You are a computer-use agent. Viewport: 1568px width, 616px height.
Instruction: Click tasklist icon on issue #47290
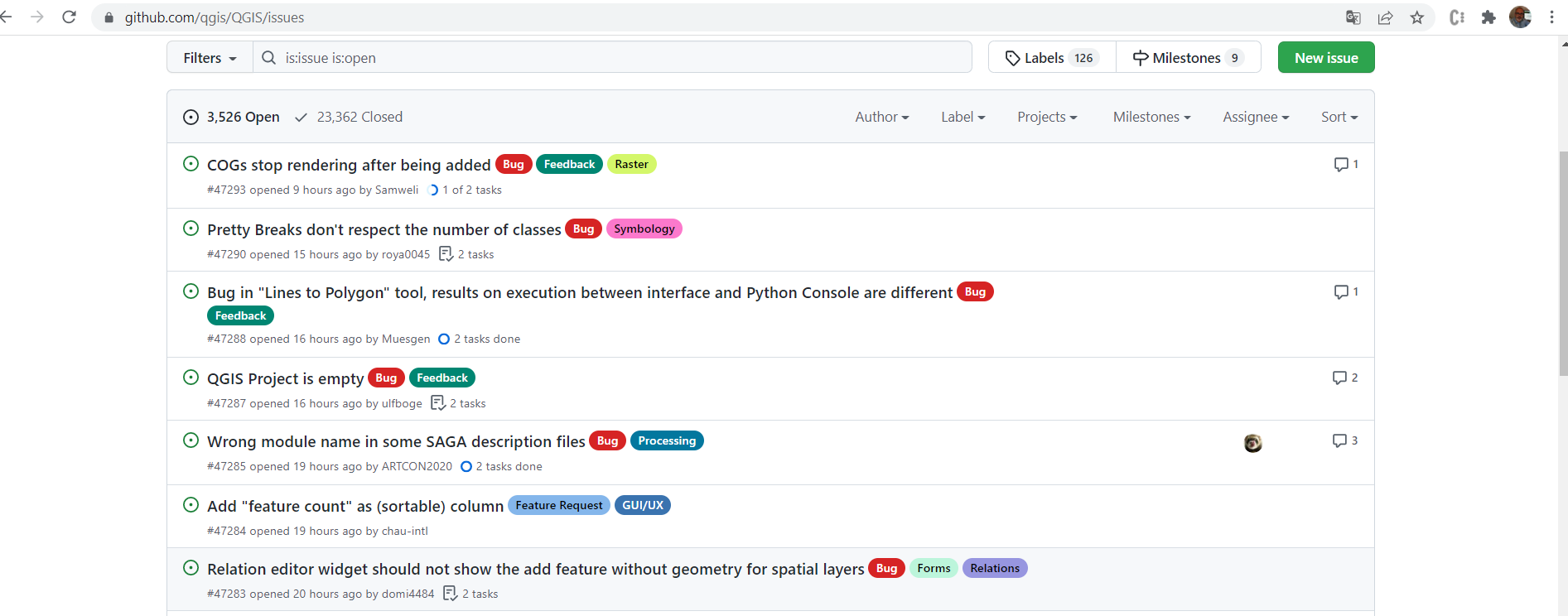[446, 253]
